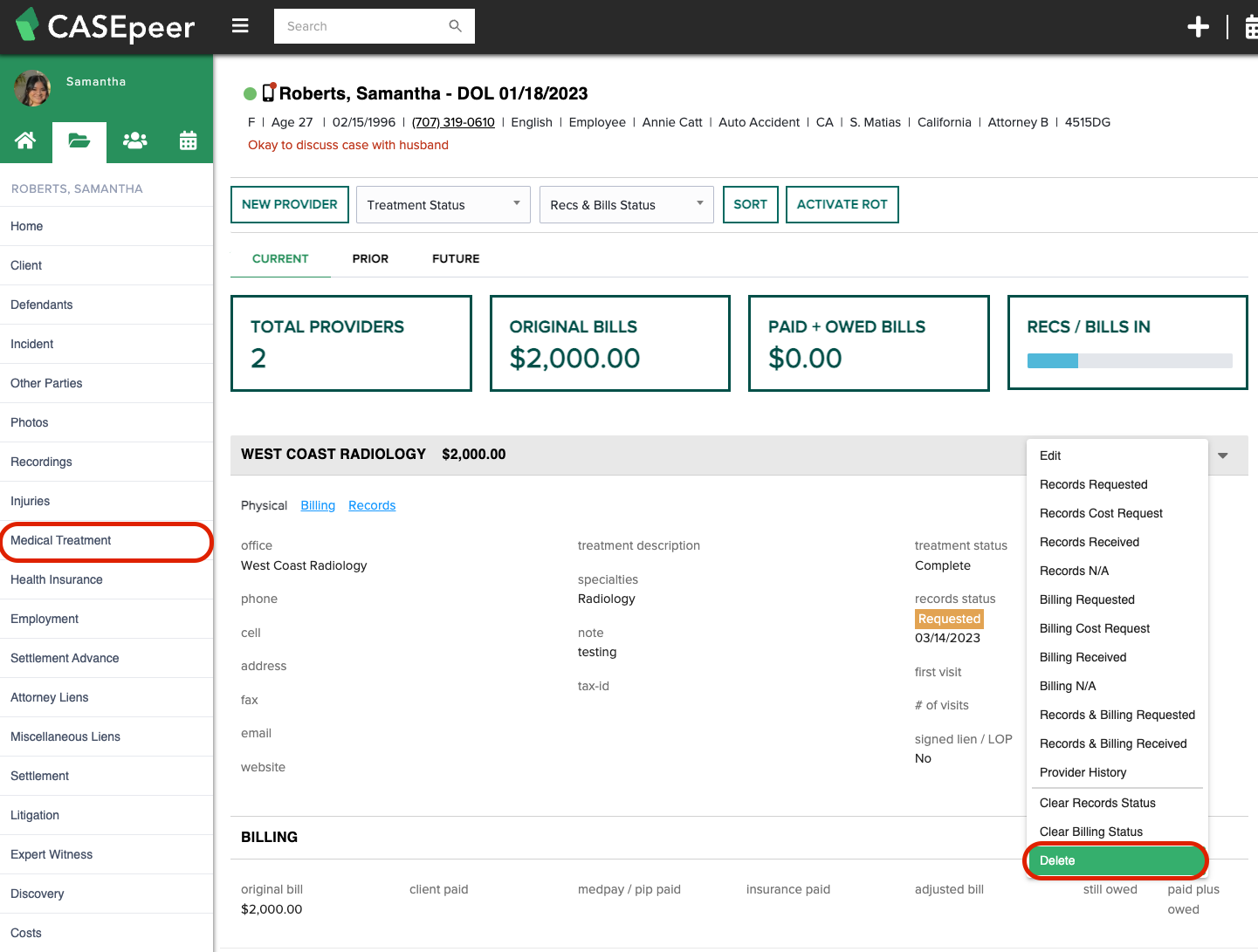Open Incident section in sidebar

(x=107, y=344)
